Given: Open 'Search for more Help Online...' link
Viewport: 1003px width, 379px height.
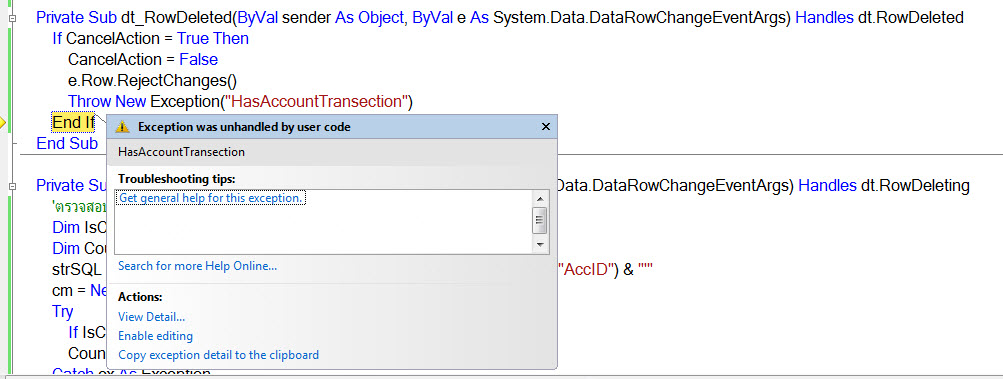Looking at the screenshot, I should pyautogui.click(x=198, y=266).
